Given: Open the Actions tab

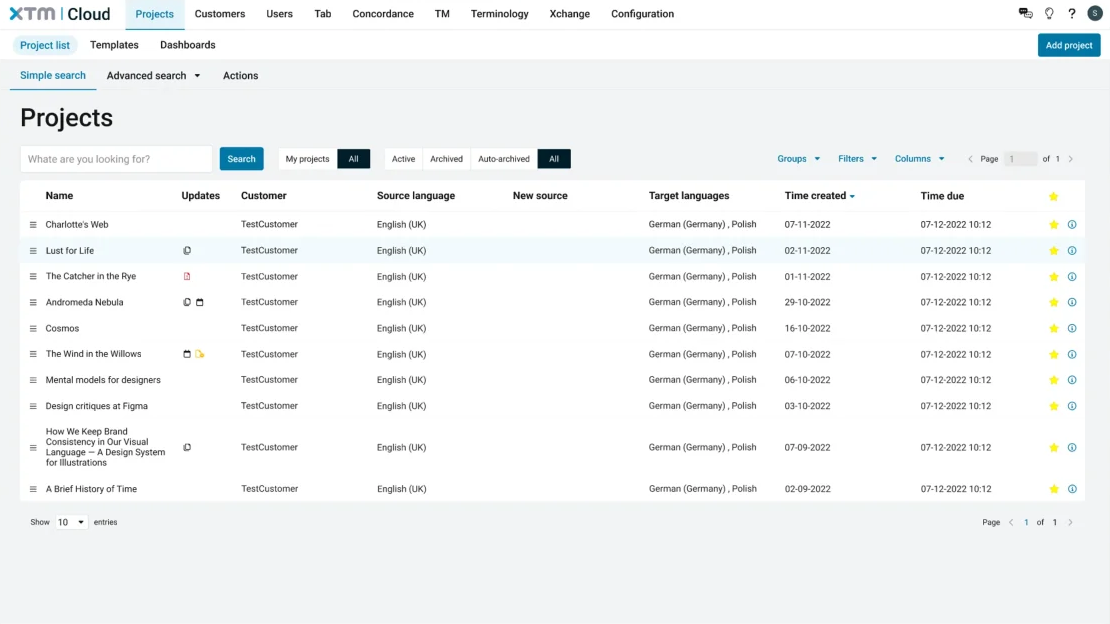Looking at the screenshot, I should coord(241,76).
